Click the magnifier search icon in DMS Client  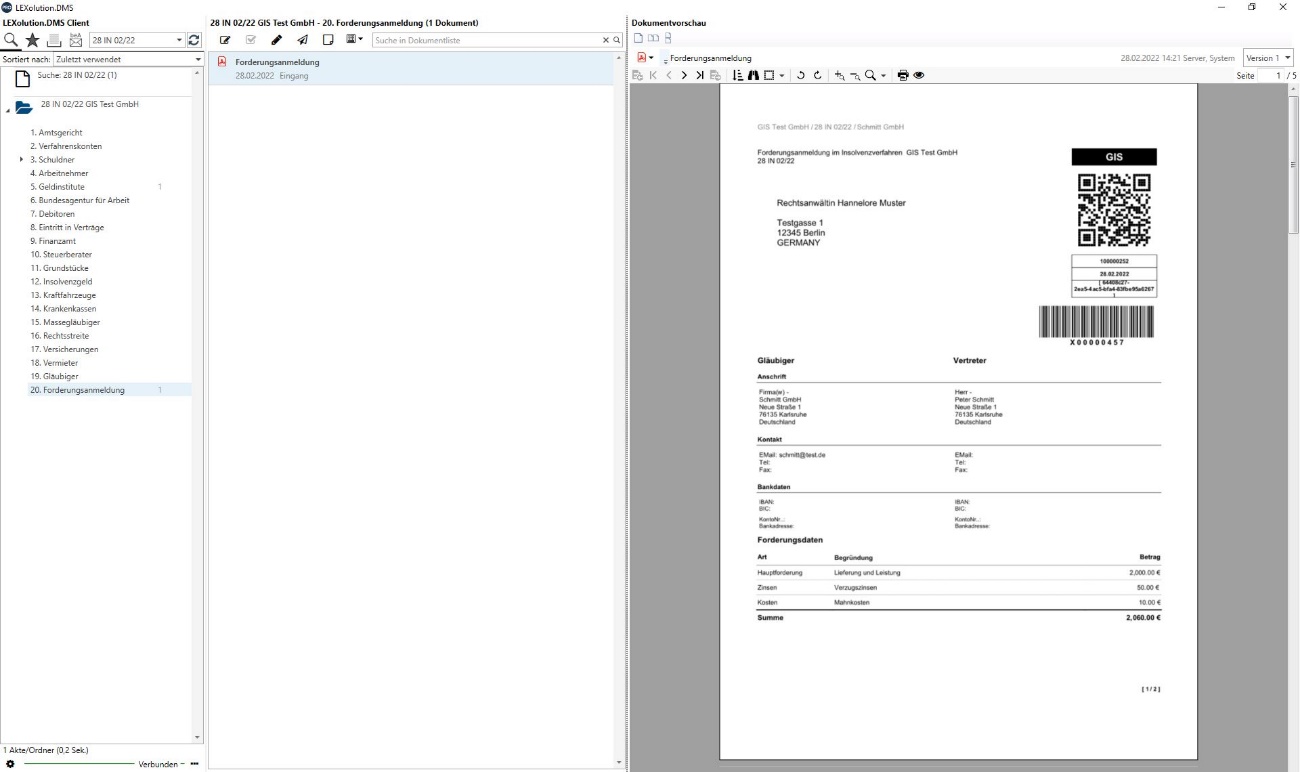(12, 40)
